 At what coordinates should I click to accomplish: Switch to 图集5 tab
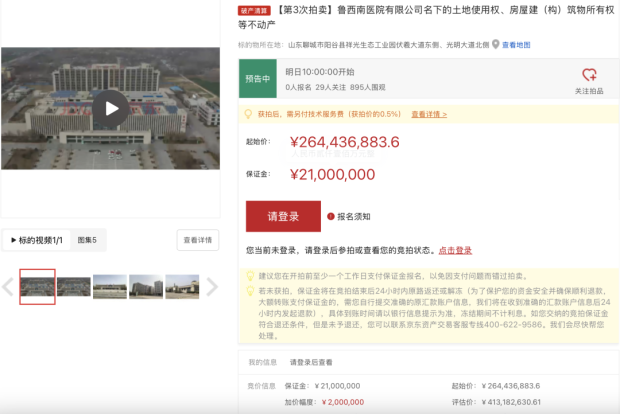87,240
